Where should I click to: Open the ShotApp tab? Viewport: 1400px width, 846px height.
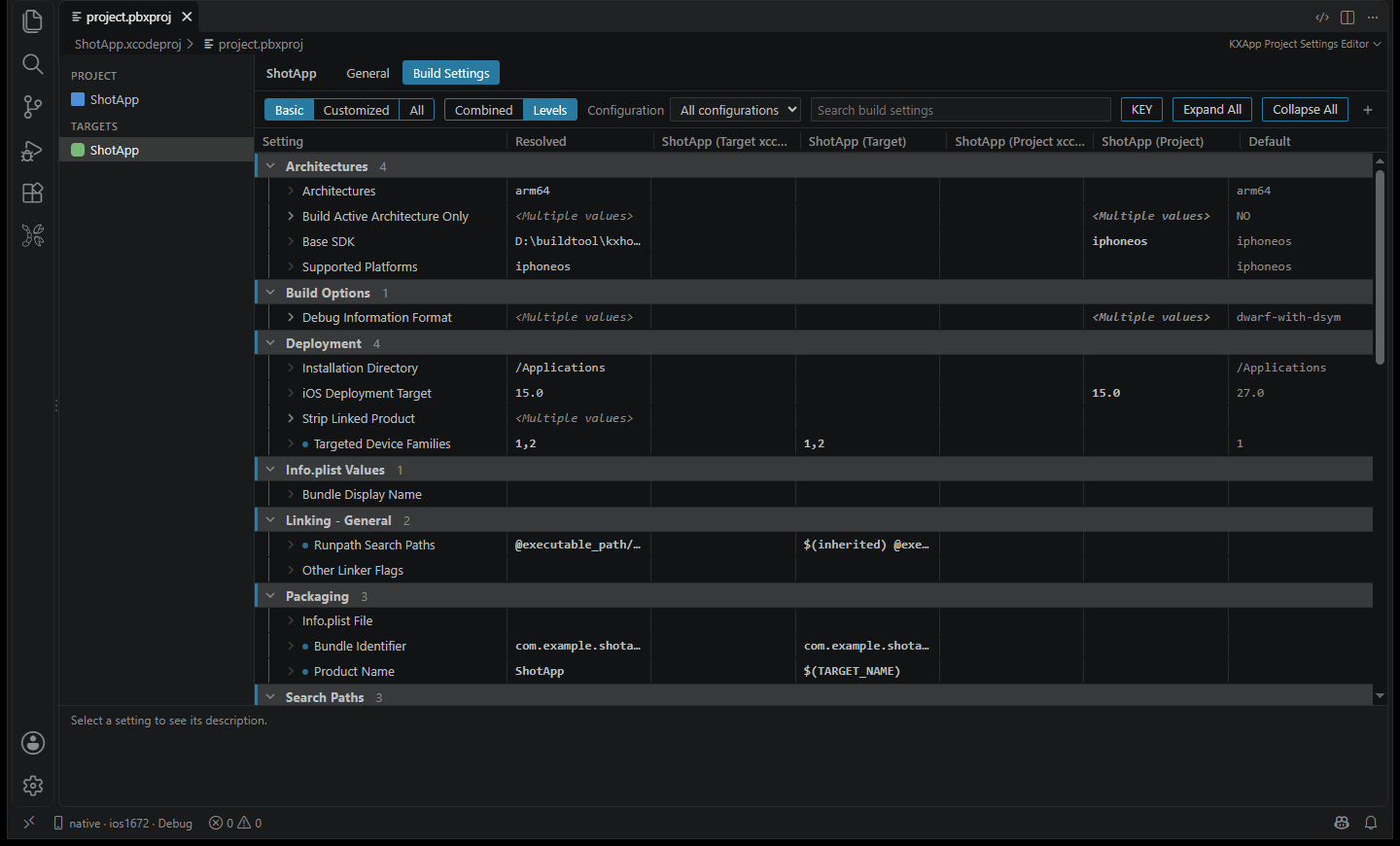point(292,73)
